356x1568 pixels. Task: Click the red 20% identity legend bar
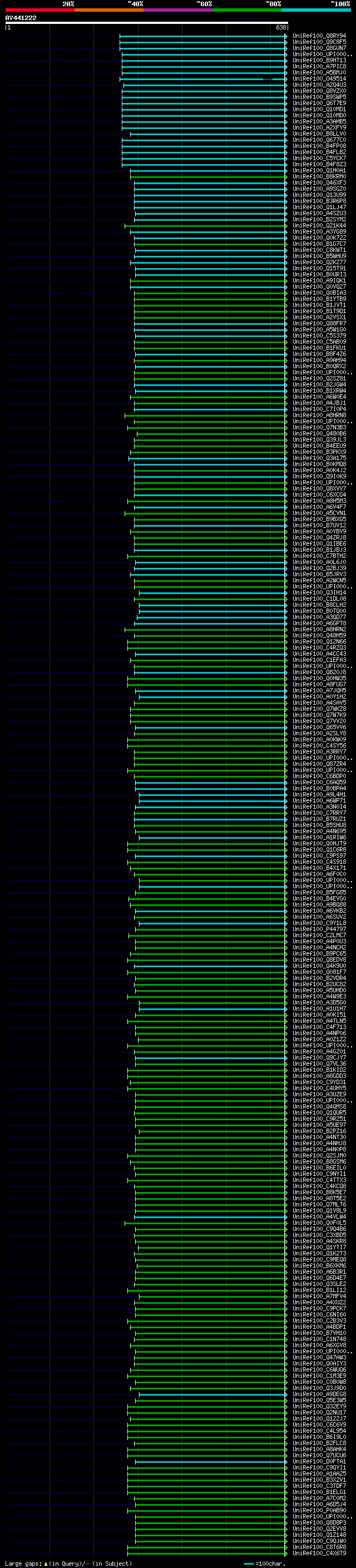point(39,11)
